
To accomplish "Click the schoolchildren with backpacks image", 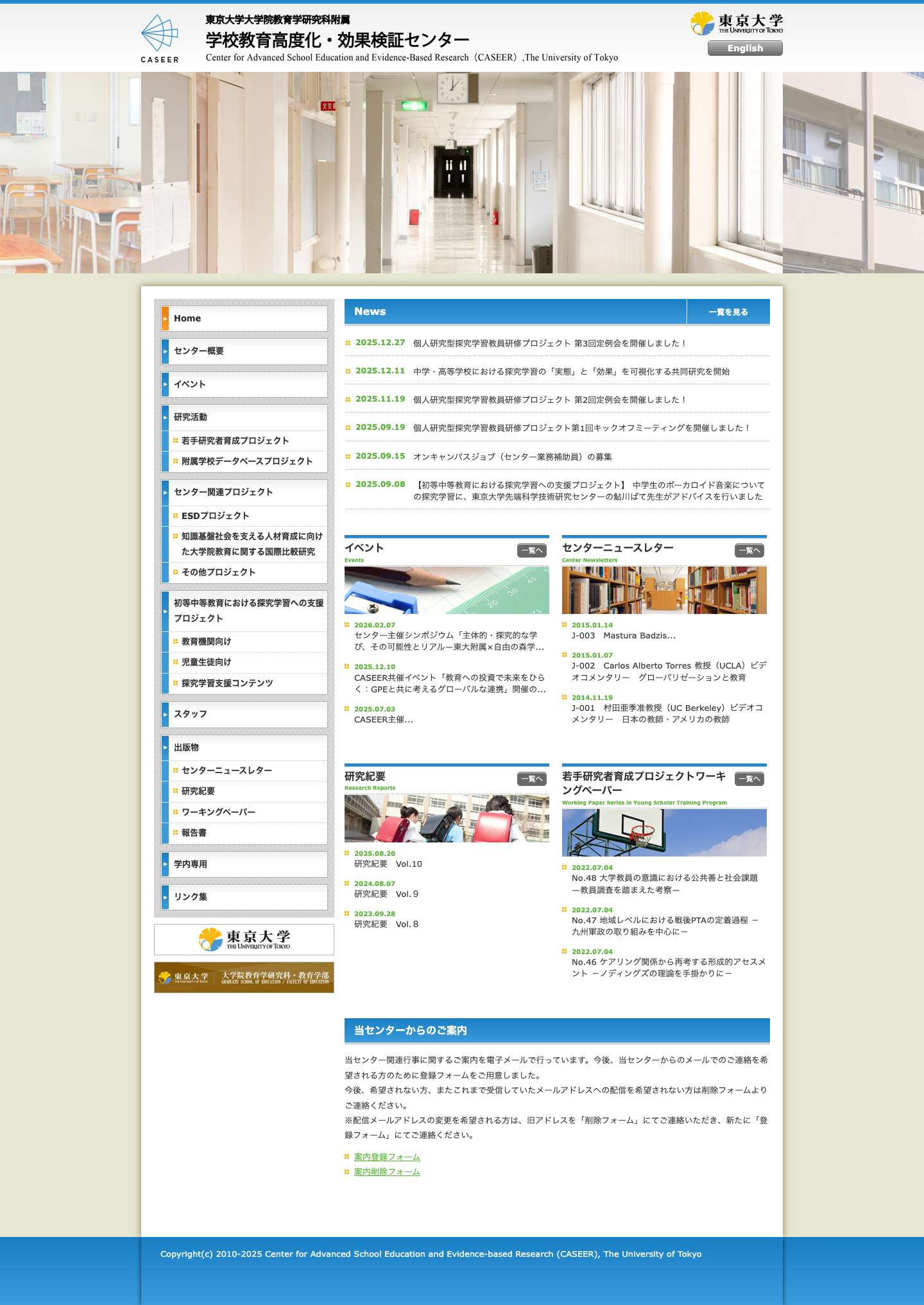I will click(x=447, y=819).
